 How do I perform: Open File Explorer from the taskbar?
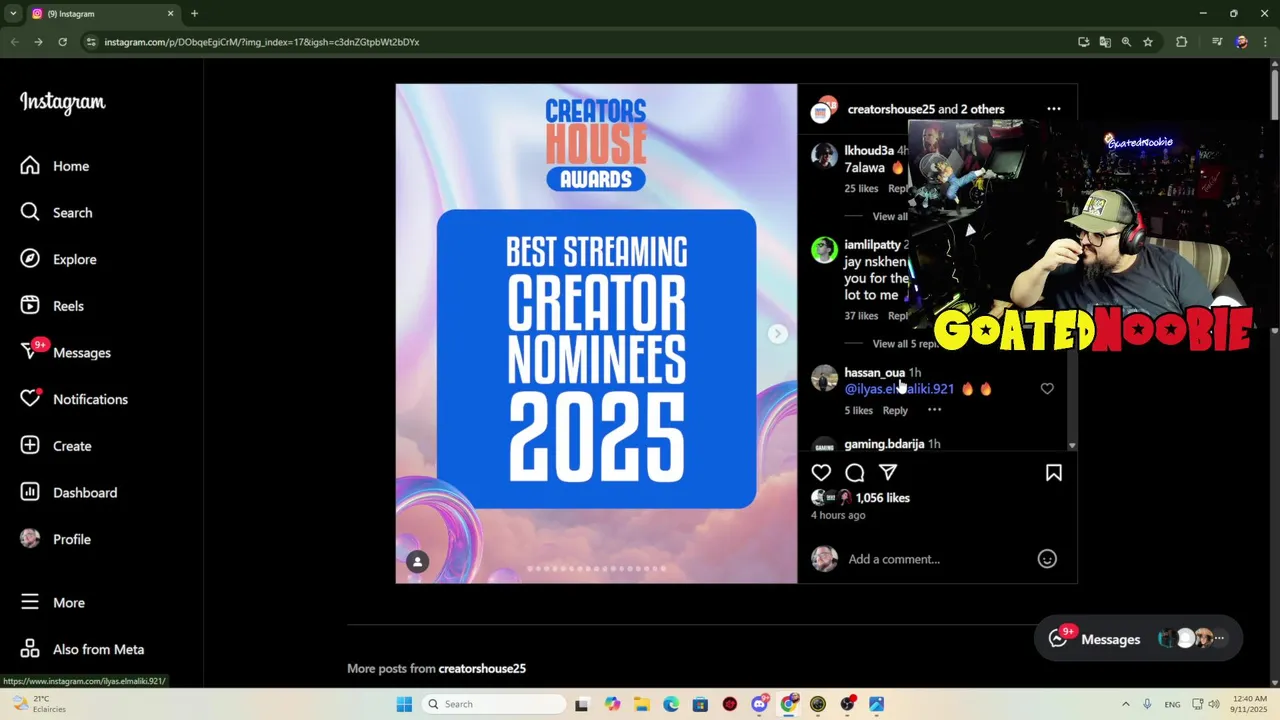(x=641, y=704)
